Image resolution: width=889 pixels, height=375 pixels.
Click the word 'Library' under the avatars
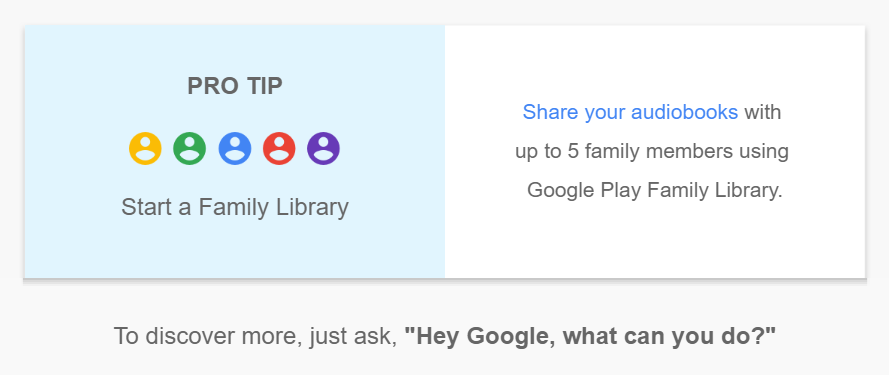click(x=312, y=207)
